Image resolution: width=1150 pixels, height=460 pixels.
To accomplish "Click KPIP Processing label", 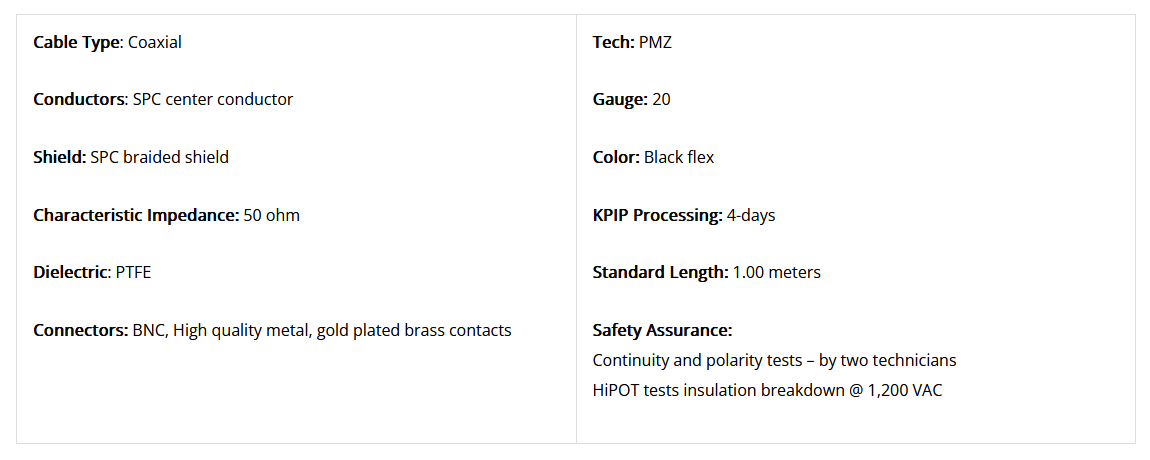I will pos(657,216).
